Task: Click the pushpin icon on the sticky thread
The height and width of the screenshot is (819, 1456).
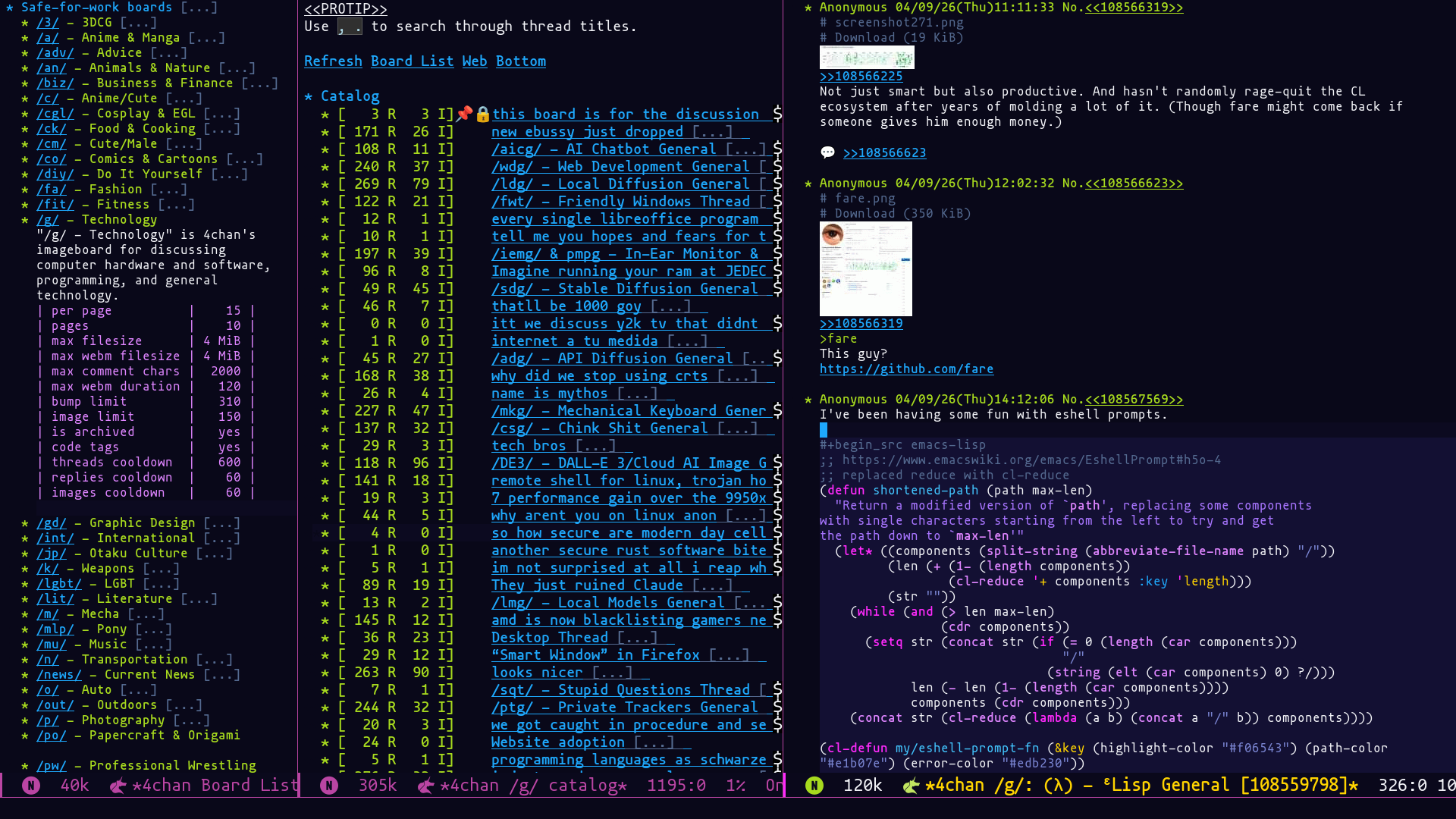Action: pyautogui.click(x=464, y=115)
